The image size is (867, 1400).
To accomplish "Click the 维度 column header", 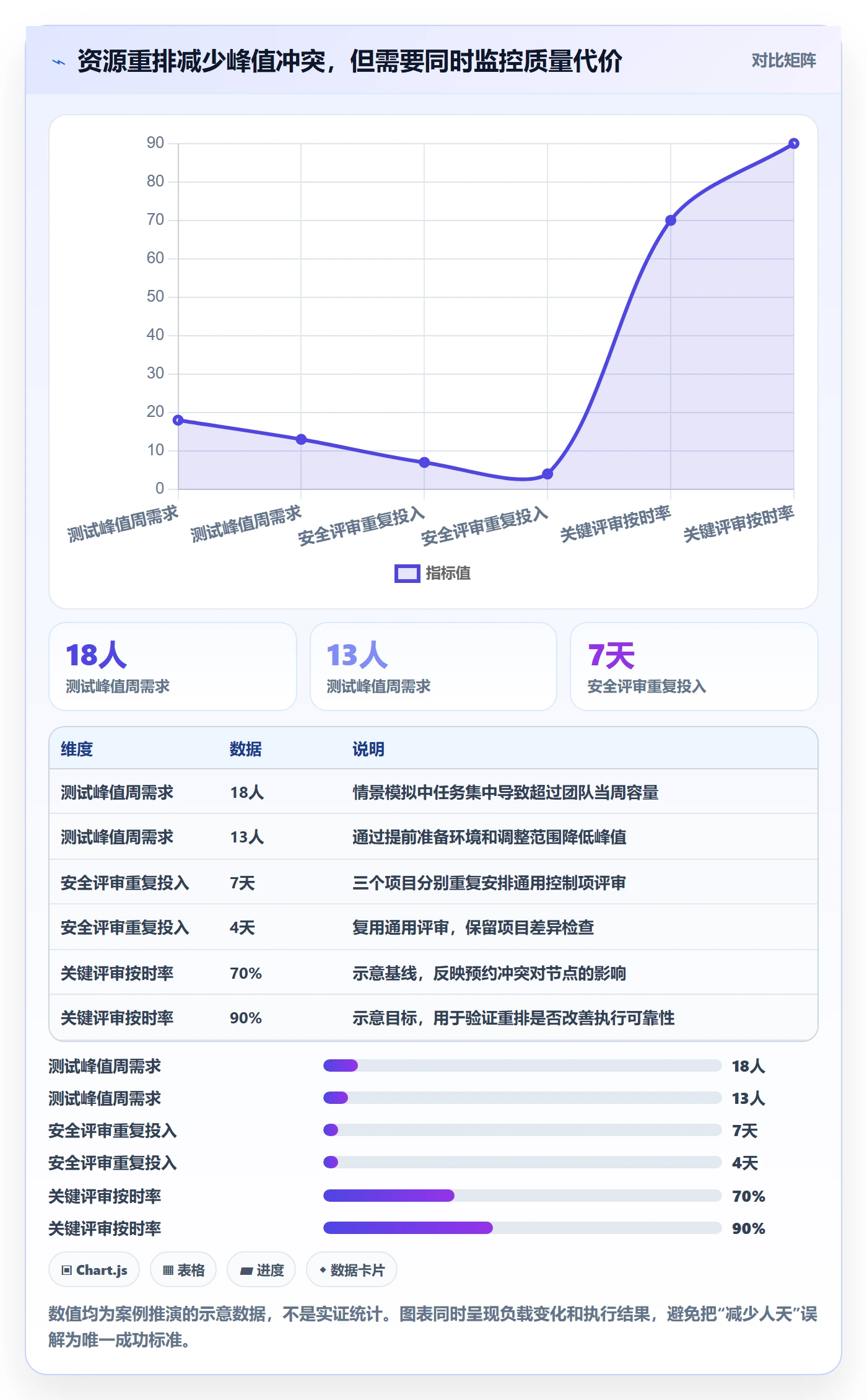I will 77,749.
